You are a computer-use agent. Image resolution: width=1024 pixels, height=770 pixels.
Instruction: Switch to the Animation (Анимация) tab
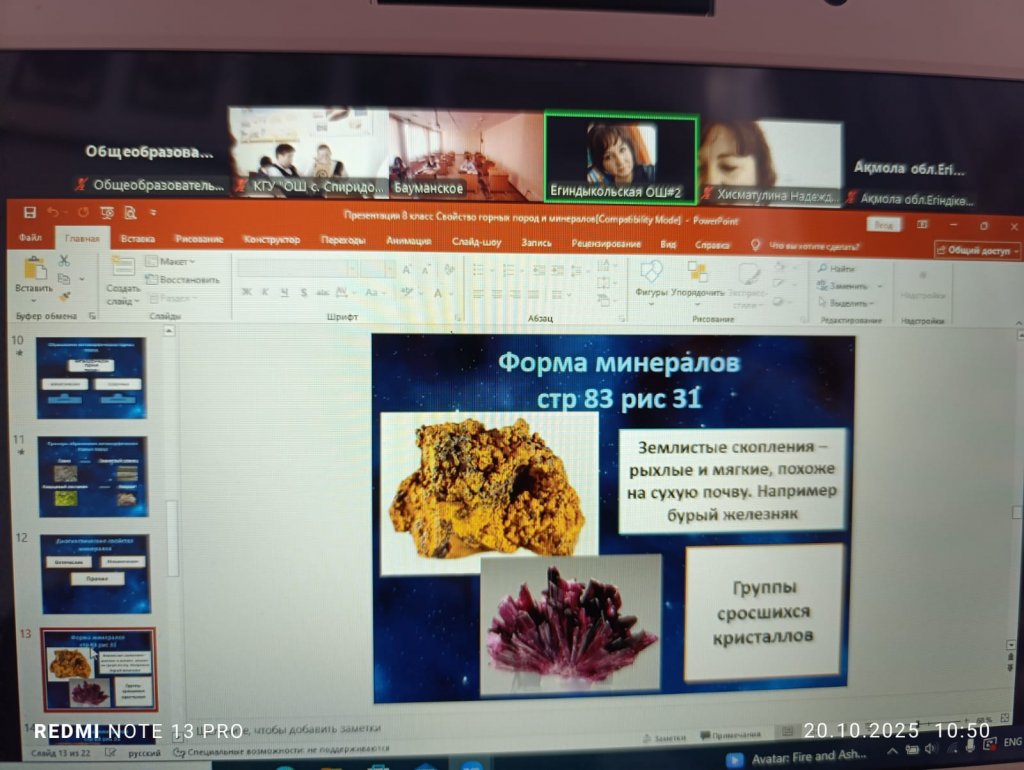point(405,241)
